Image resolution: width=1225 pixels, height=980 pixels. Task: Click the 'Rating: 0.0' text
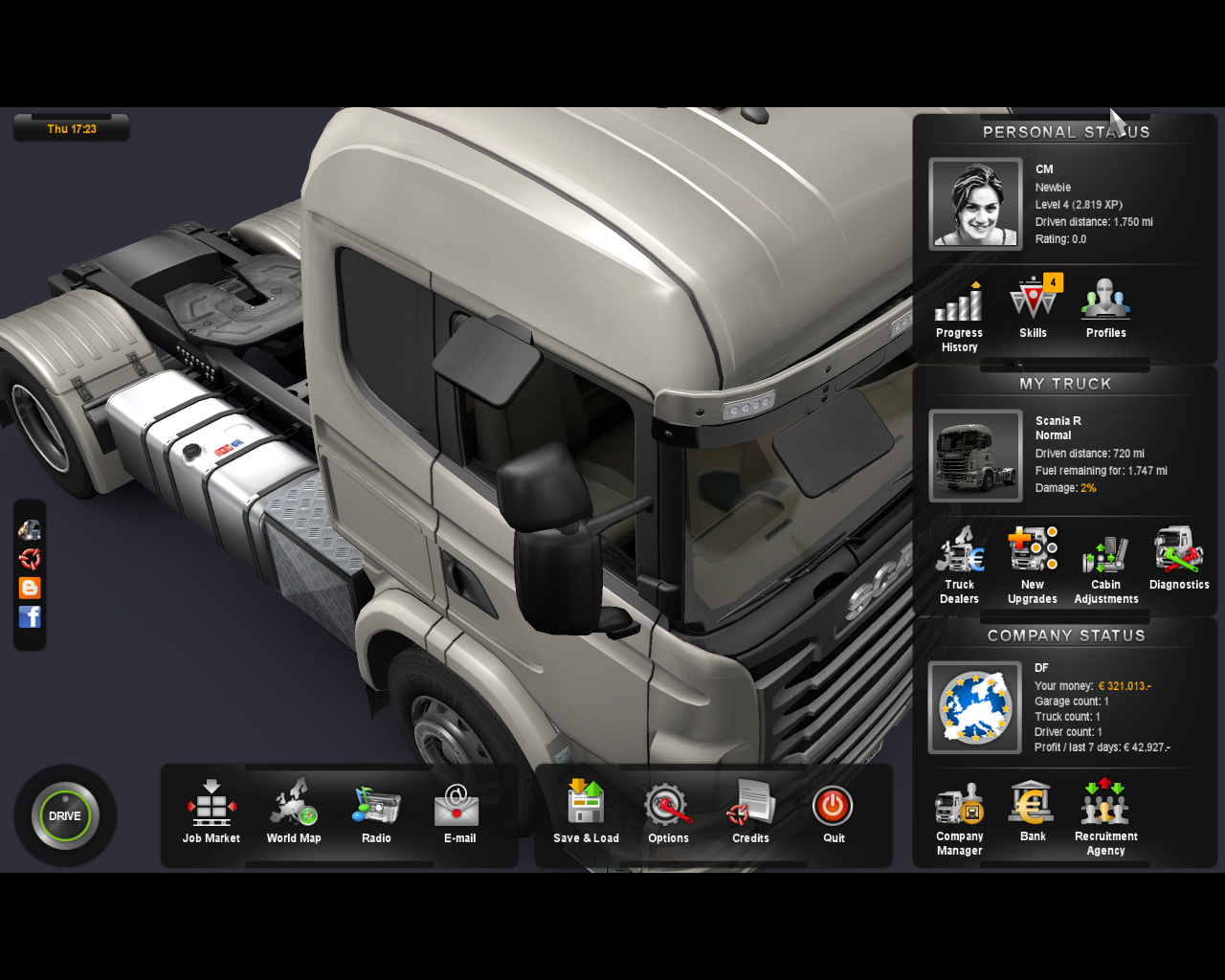[x=1060, y=239]
